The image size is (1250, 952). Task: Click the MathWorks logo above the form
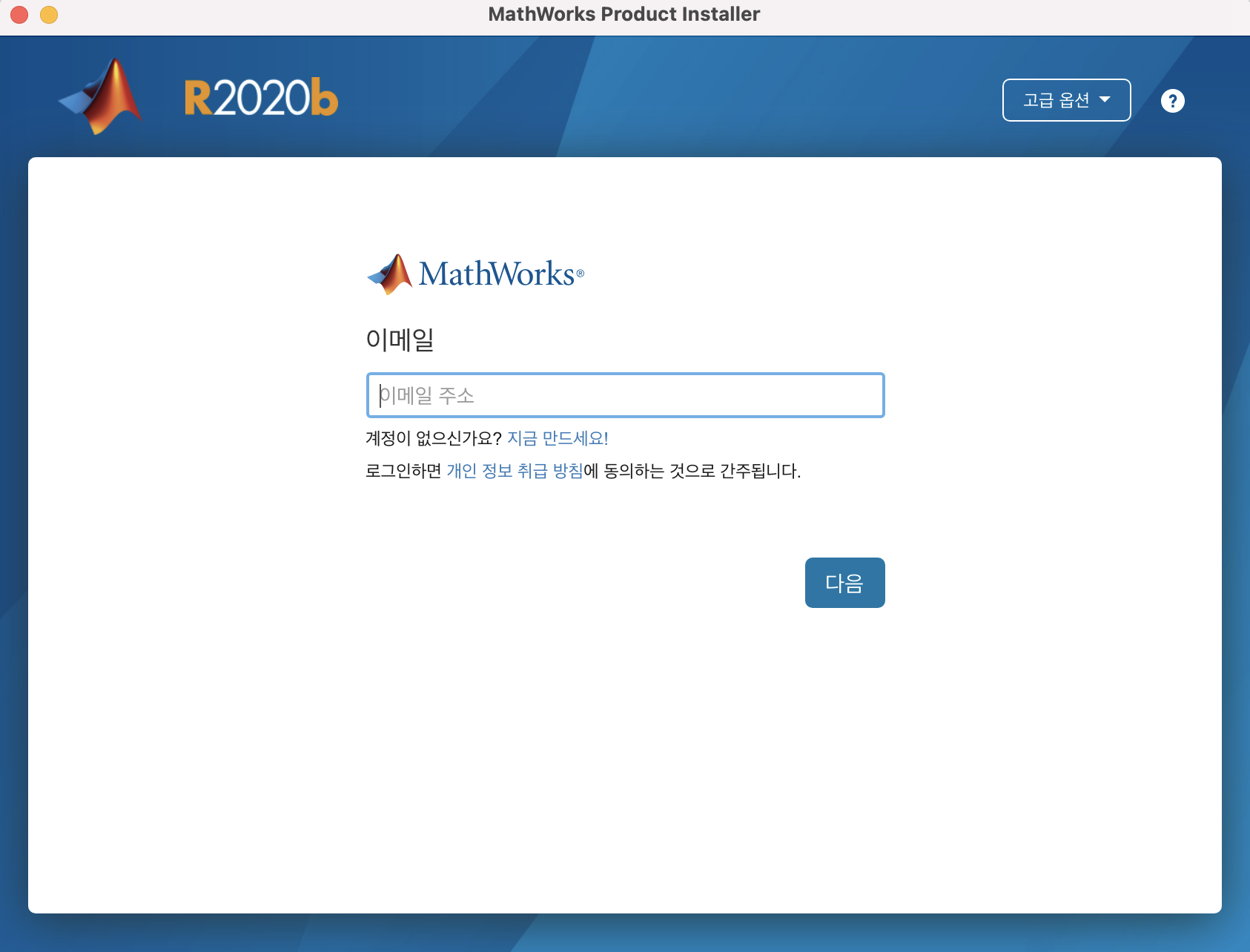pyautogui.click(x=475, y=274)
